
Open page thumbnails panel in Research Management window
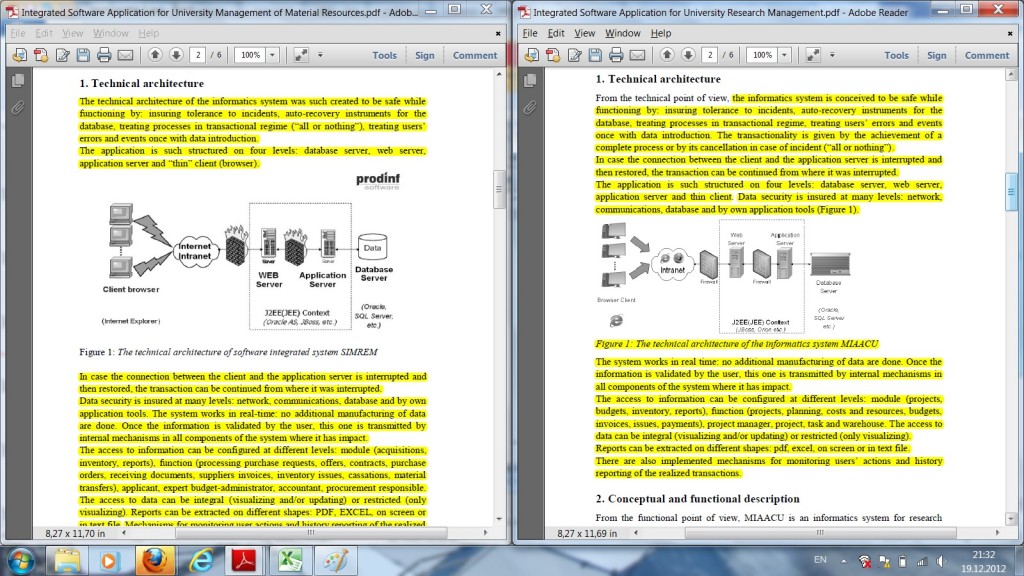click(x=530, y=81)
